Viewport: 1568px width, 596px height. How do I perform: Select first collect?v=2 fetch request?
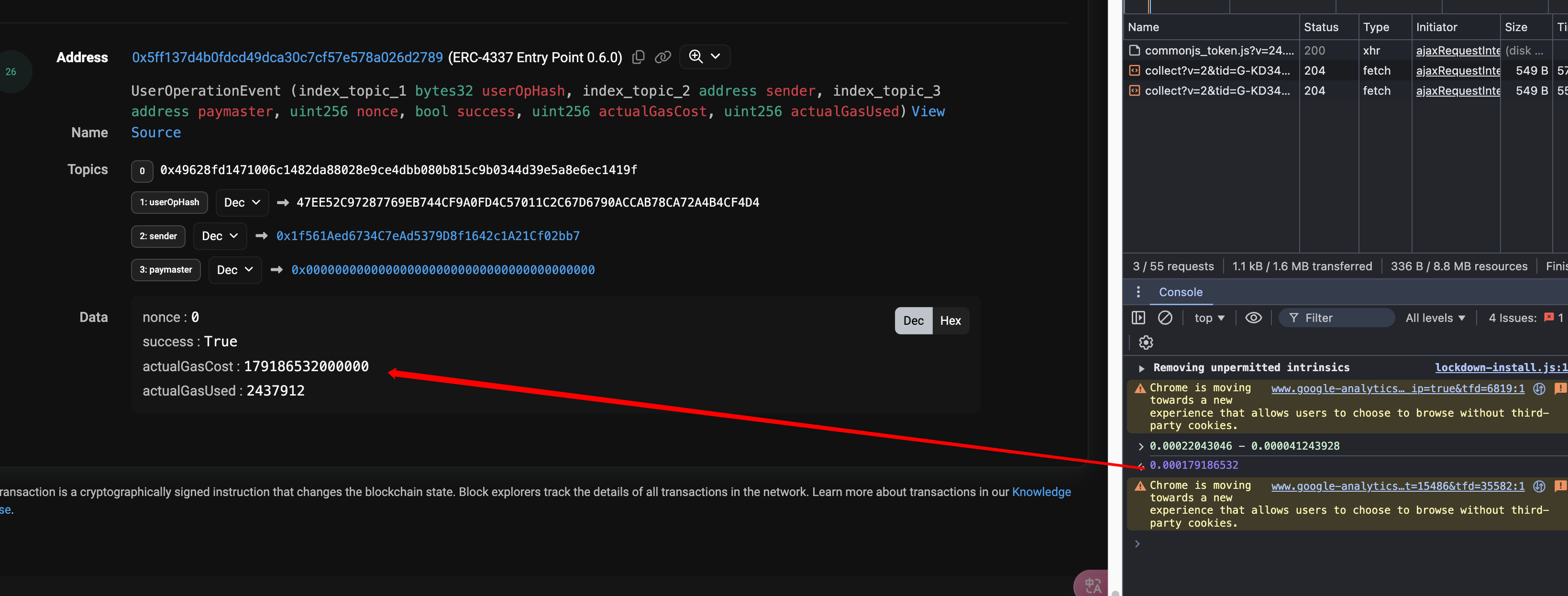(1217, 71)
